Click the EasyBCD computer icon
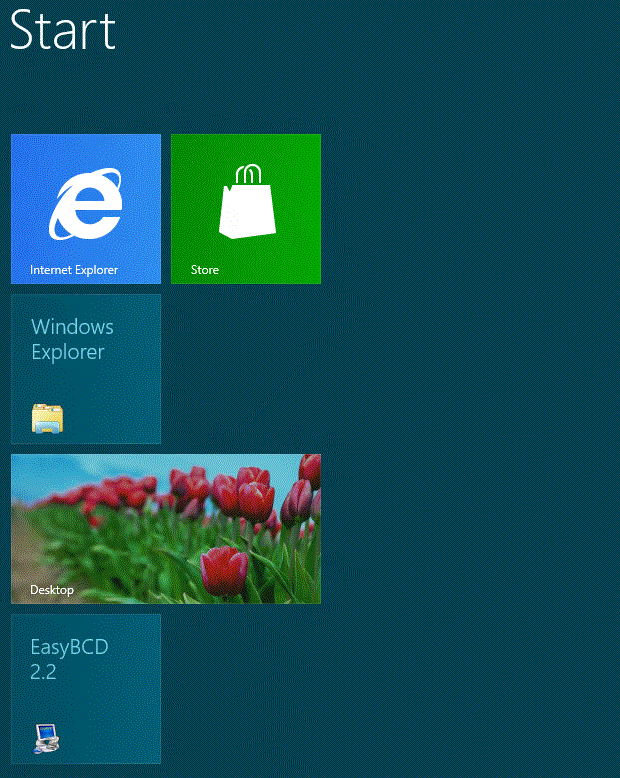 (47, 737)
